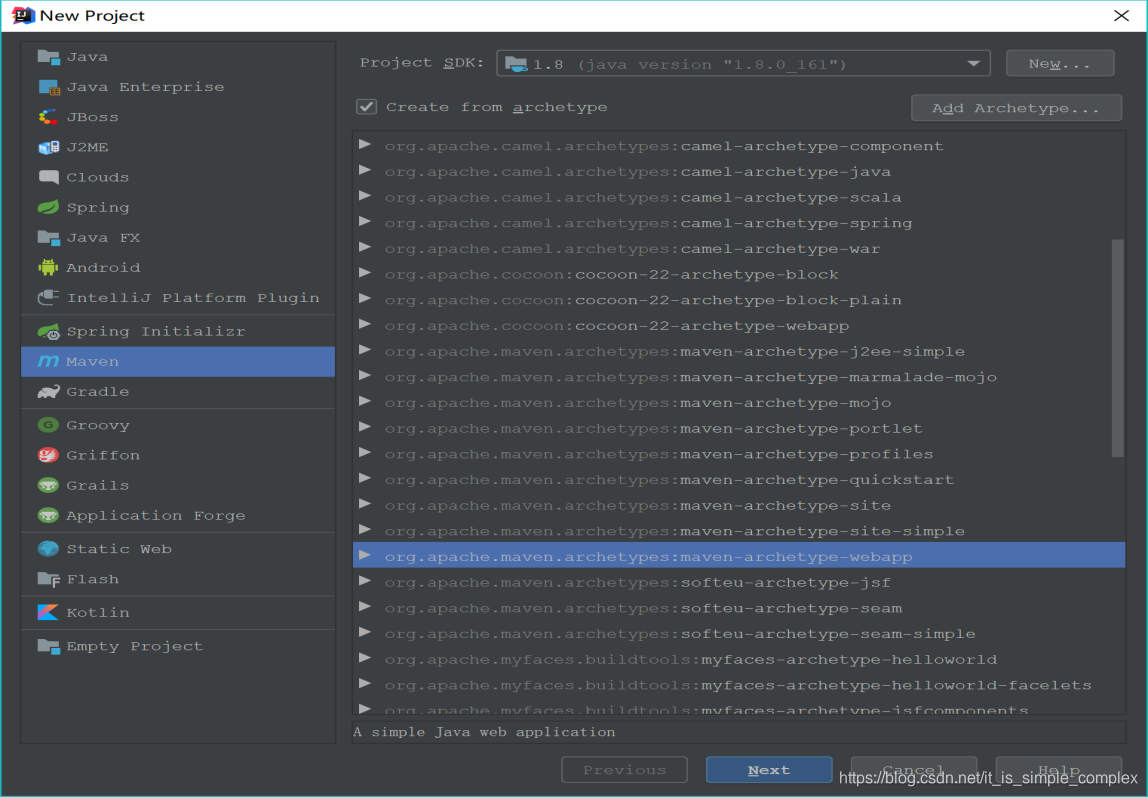Expand softeu-archetype-jsf node
Viewport: 1148px width, 797px height.
(x=365, y=581)
